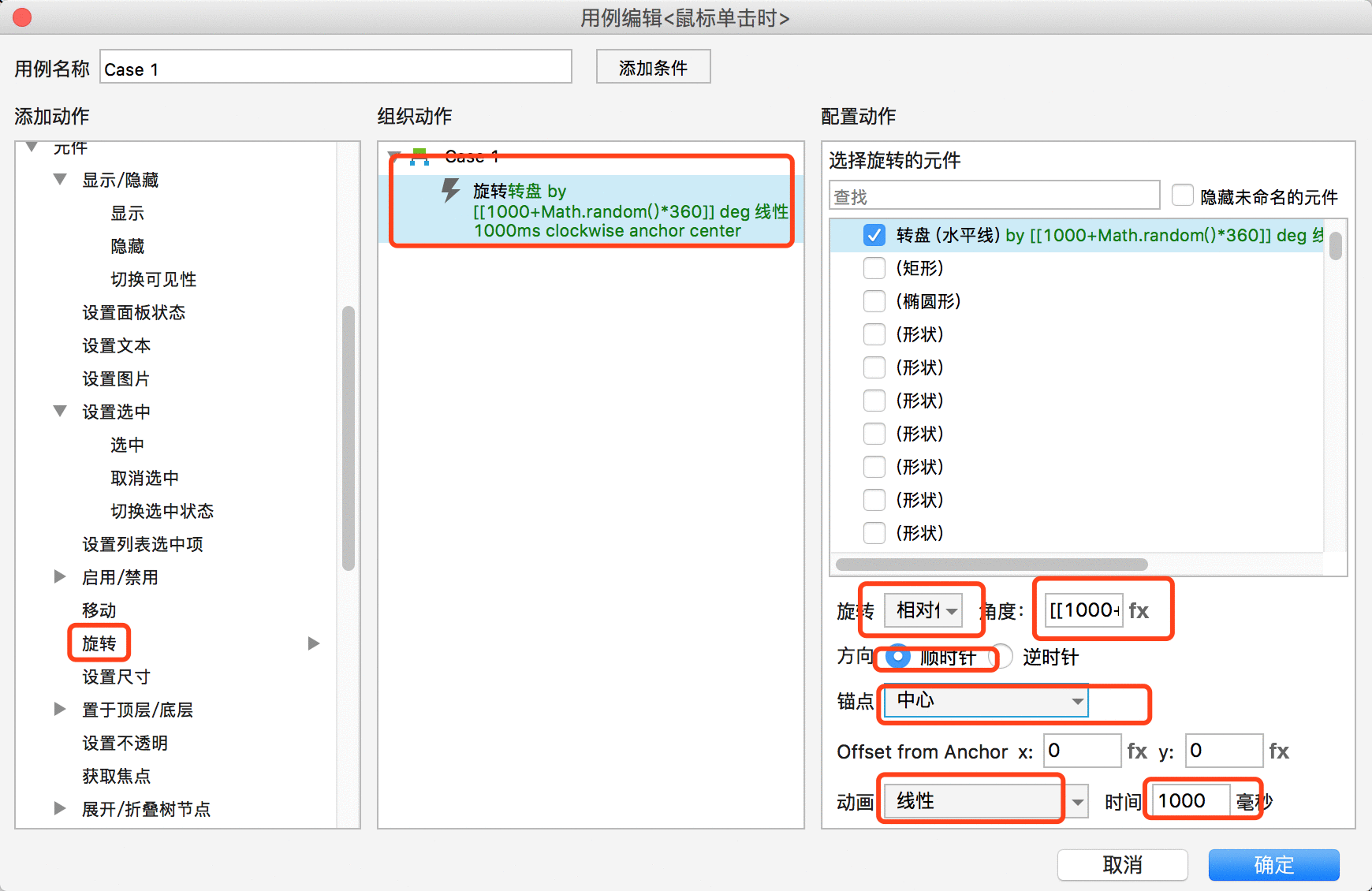The image size is (1372, 891).
Task: Select the 选中 action
Action: click(128, 445)
